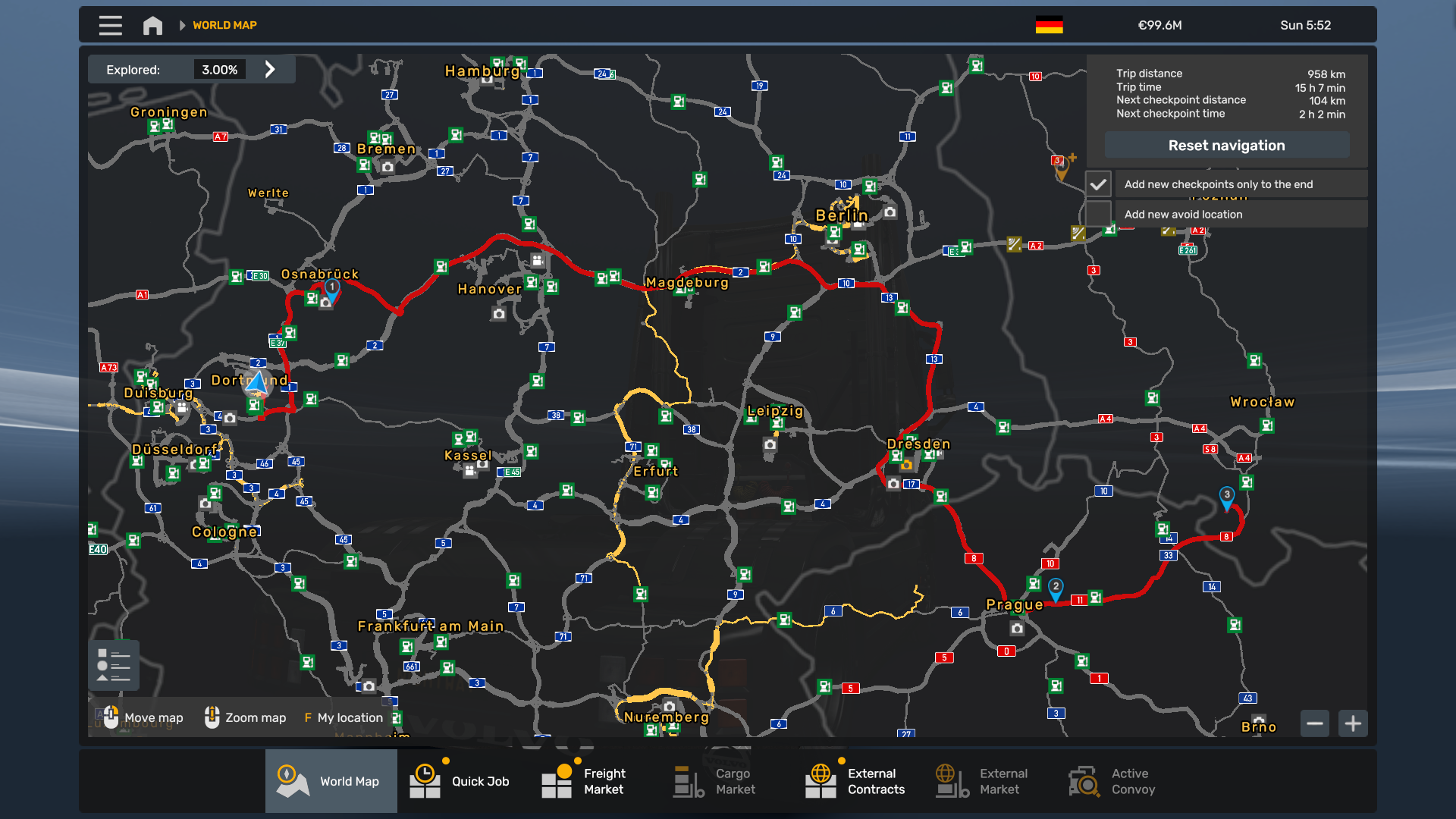This screenshot has height=819, width=1456.
Task: Go to the home screen icon
Action: (152, 25)
